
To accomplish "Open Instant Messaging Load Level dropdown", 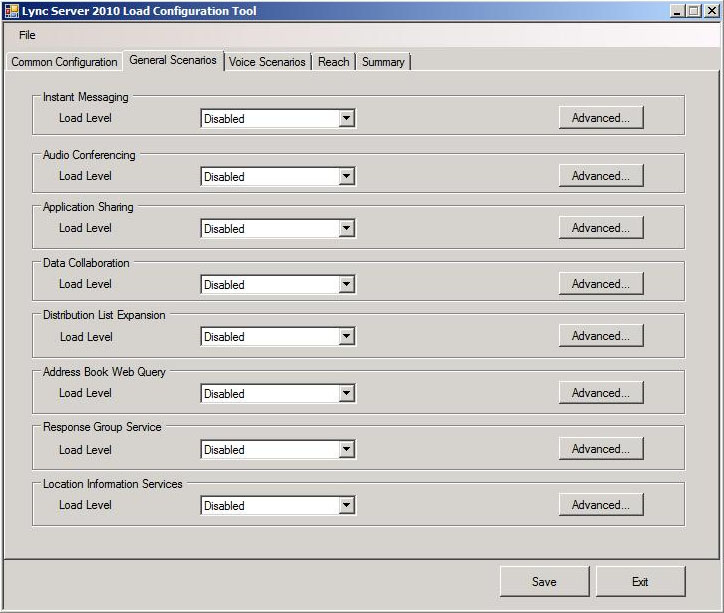I will 278,118.
